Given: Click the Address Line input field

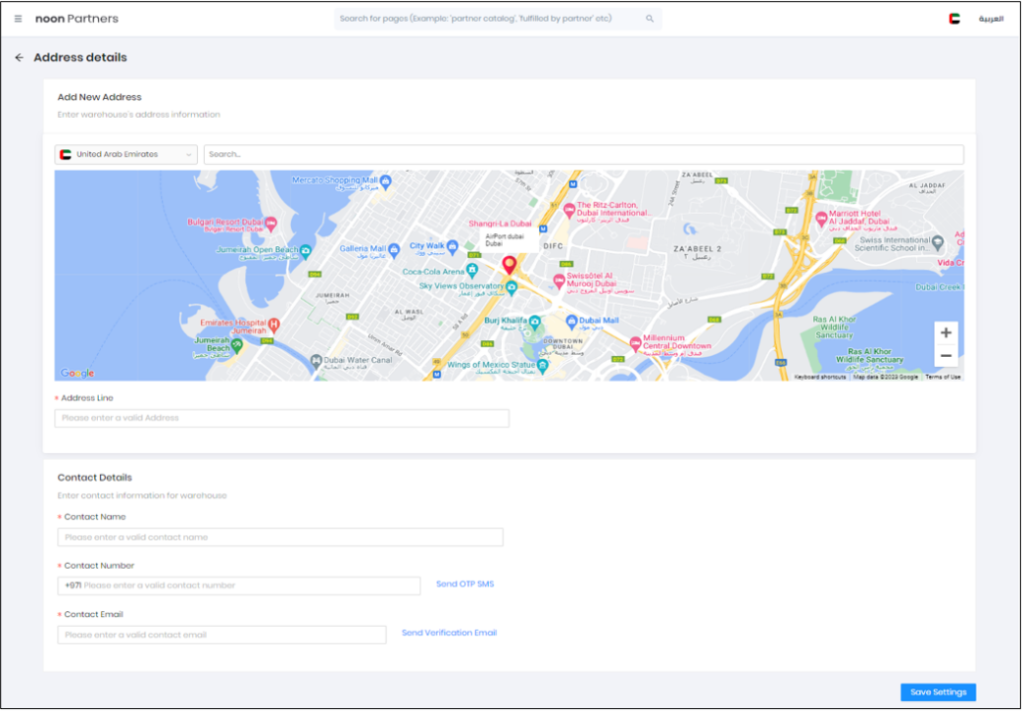Looking at the screenshot, I should [282, 418].
